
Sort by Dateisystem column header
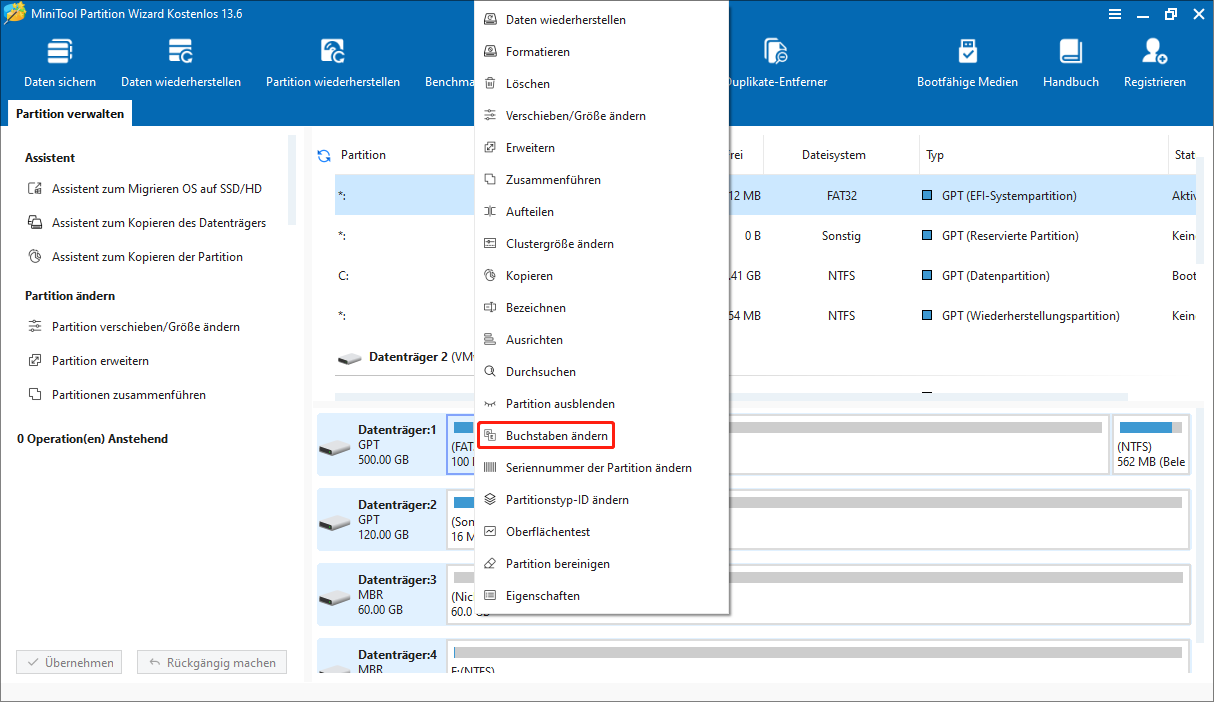tap(833, 155)
